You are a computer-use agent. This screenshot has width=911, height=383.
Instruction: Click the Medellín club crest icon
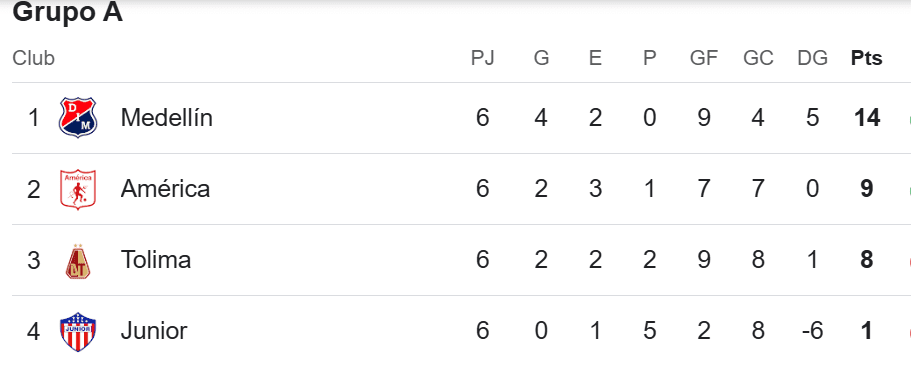(78, 118)
